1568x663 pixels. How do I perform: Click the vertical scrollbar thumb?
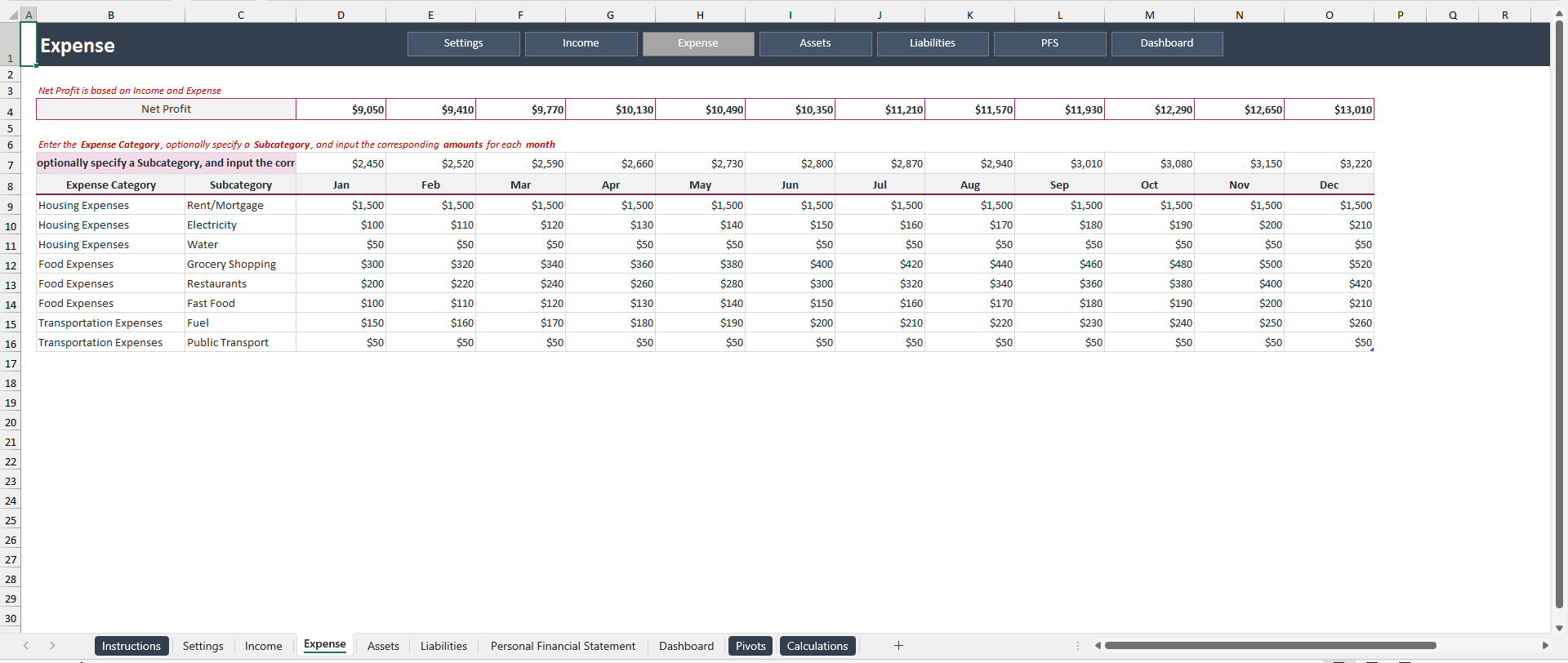1559,314
